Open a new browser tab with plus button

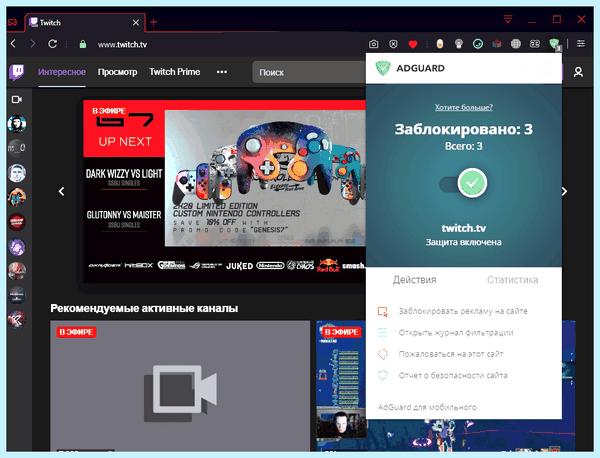coord(153,22)
